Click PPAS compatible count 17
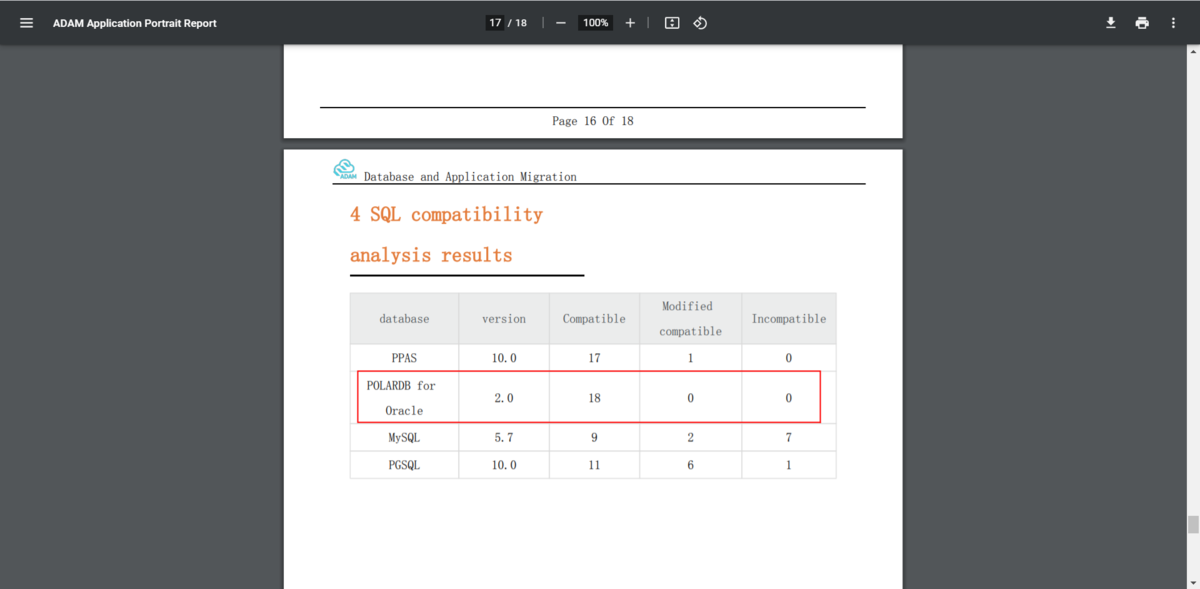This screenshot has height=589, width=1200. 594,358
